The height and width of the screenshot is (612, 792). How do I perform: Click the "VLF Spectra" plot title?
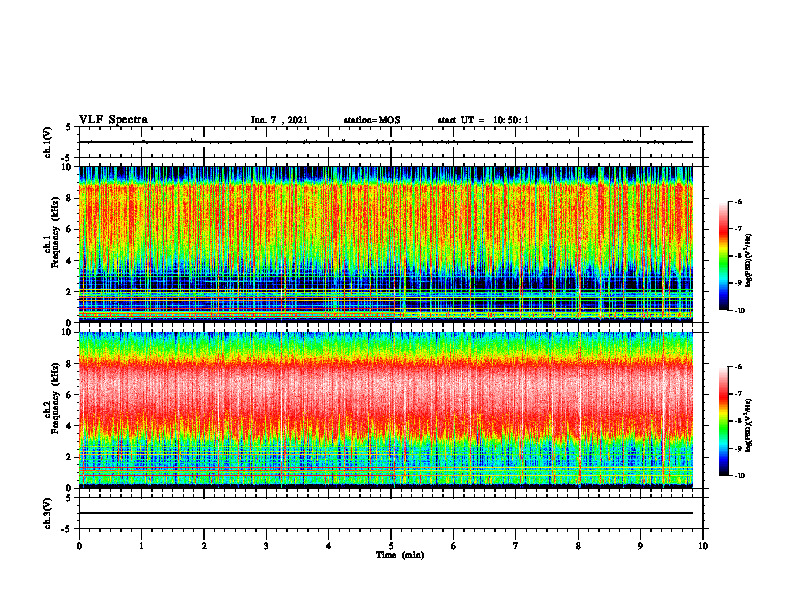tap(113, 120)
